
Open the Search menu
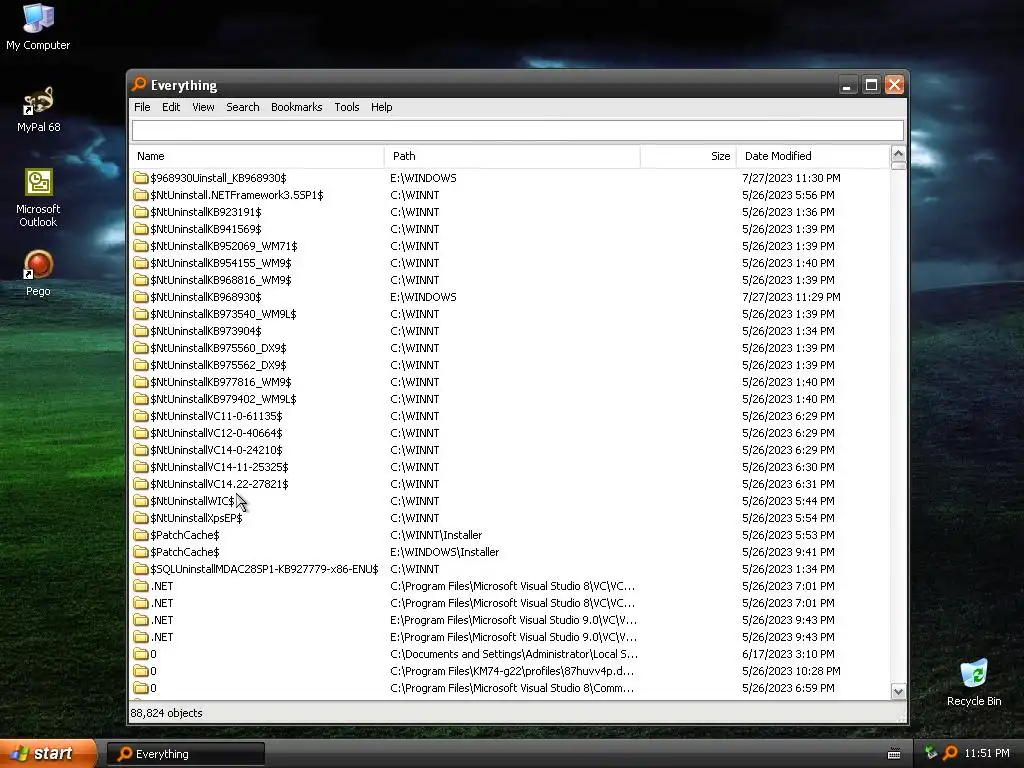(x=243, y=107)
